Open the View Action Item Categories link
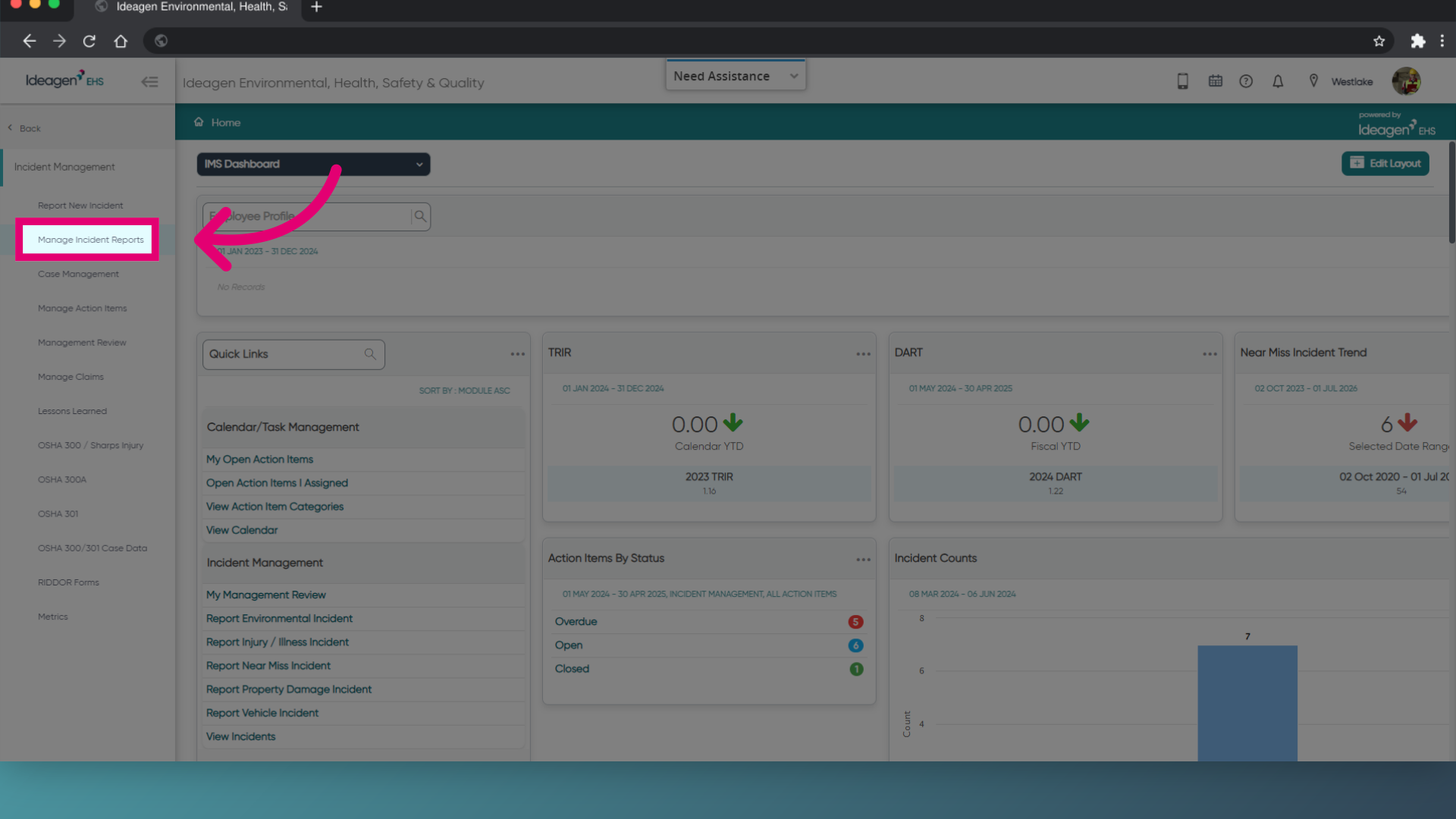 click(x=275, y=507)
